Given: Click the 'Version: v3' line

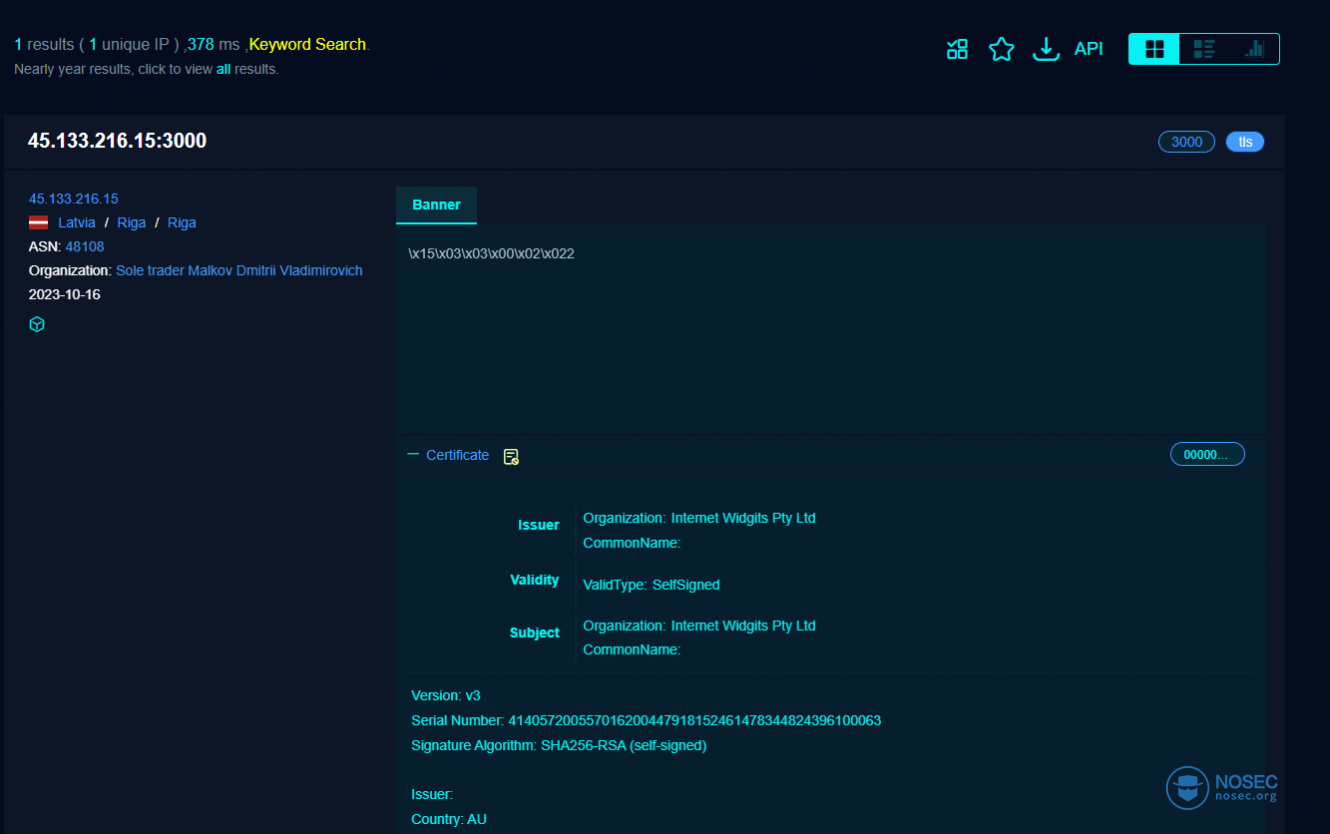Looking at the screenshot, I should tap(446, 696).
